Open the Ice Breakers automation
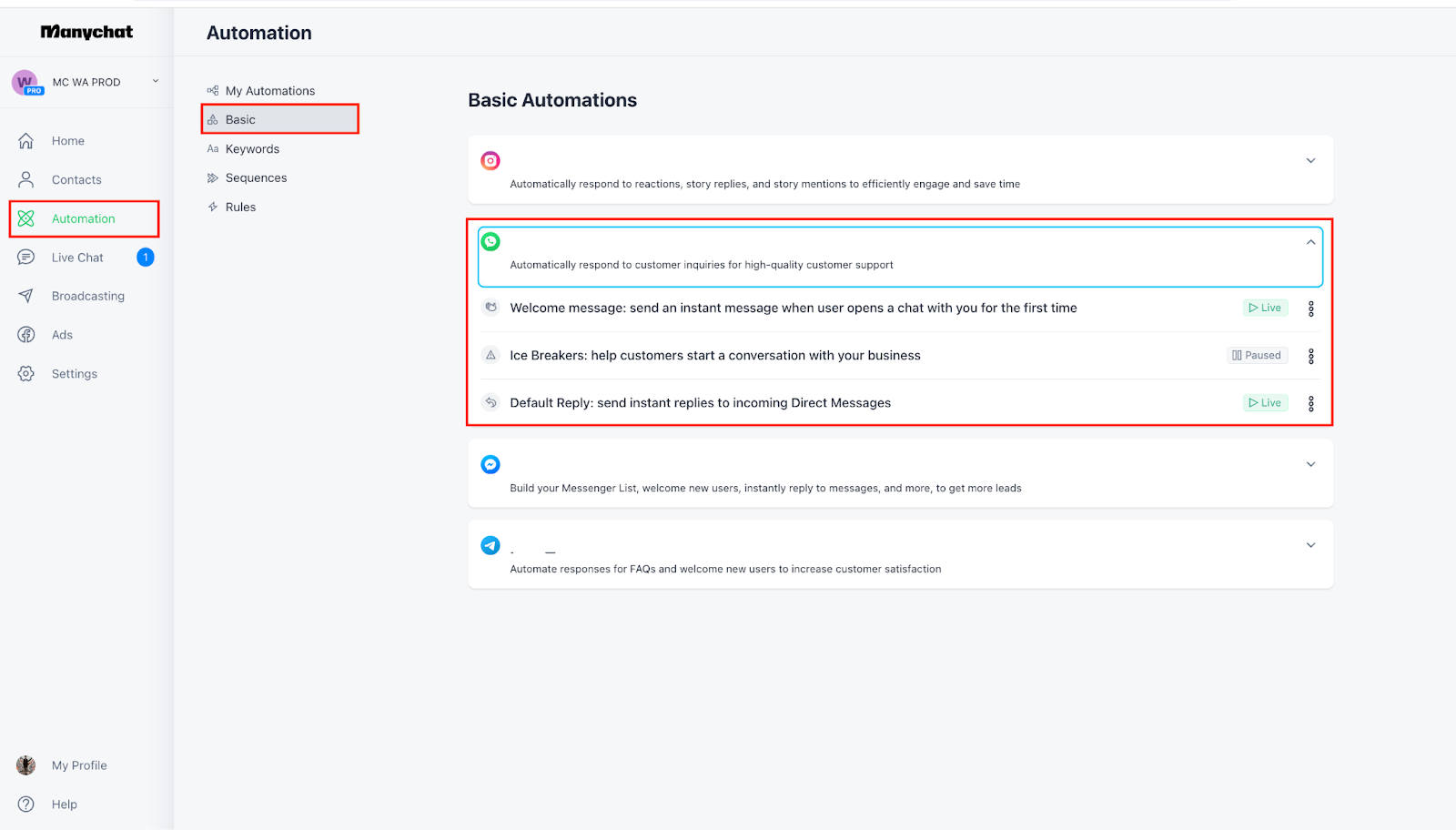Viewport: 1456px width, 830px height. tap(714, 356)
